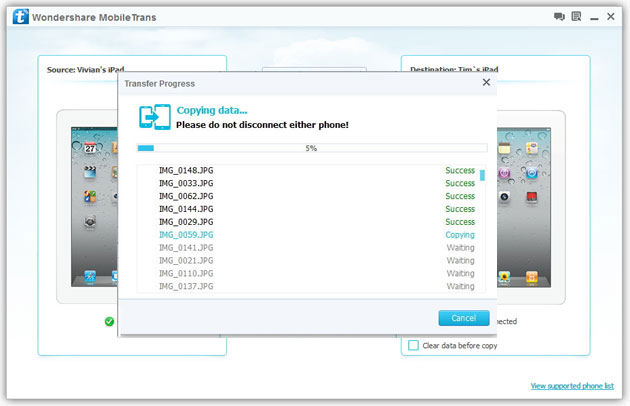630x406 pixels.
Task: Open the feedback chat bubble icon
Action: click(559, 16)
